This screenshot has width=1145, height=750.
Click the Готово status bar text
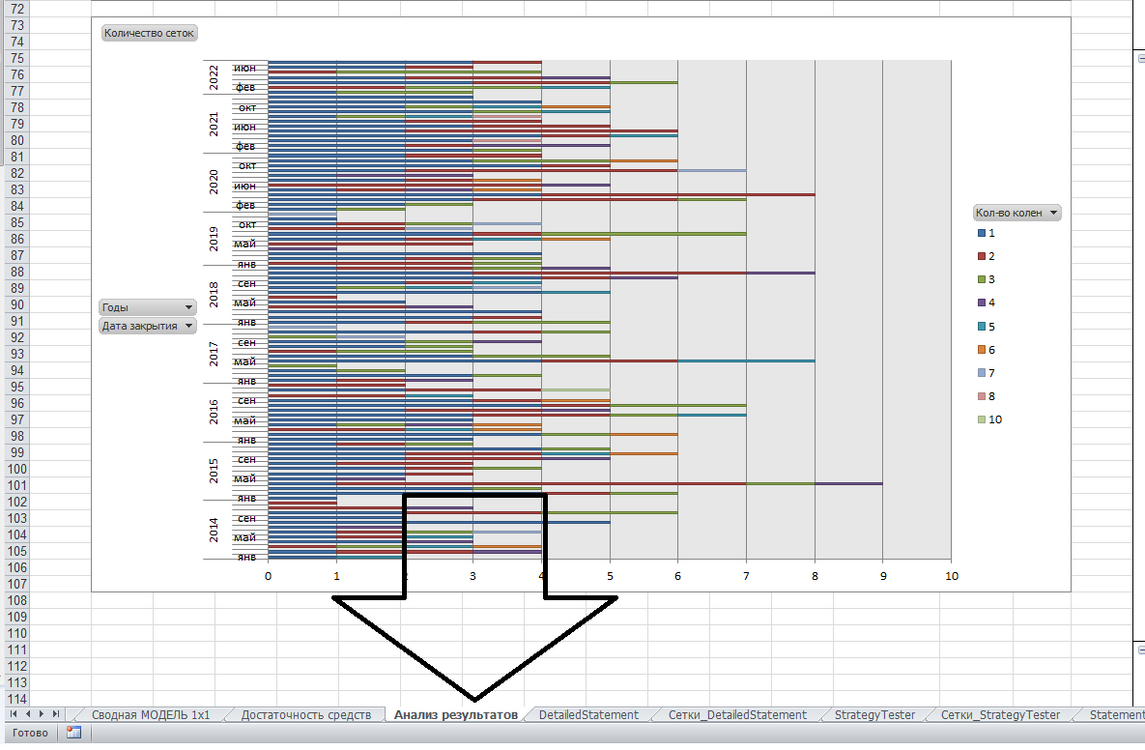click(x=30, y=733)
